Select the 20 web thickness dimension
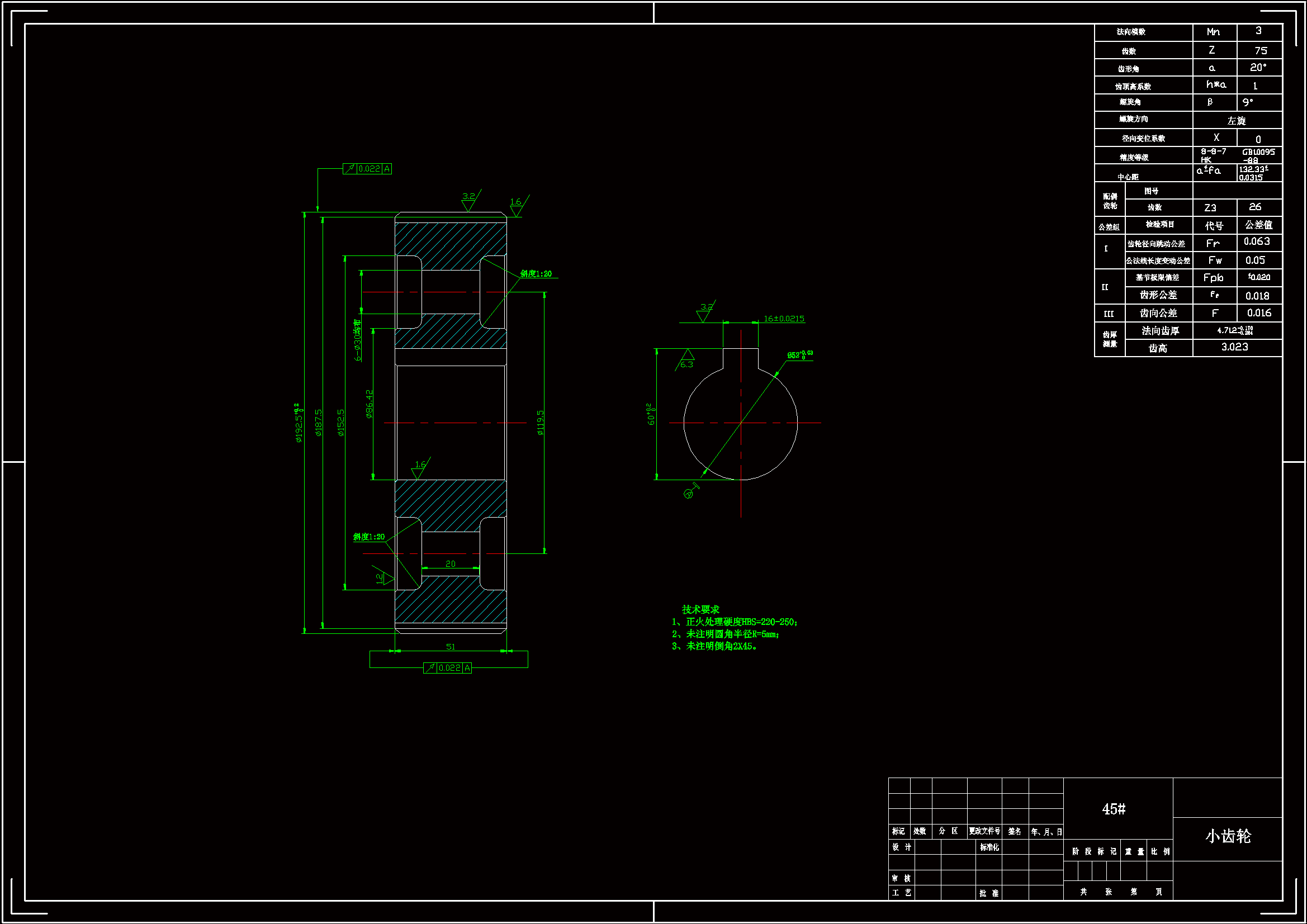This screenshot has height=924, width=1307. pos(450,564)
